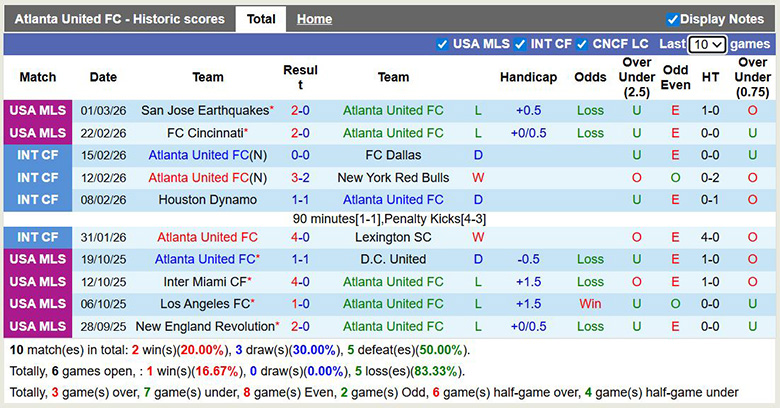Click the INT CF label on 31/01/26 row

pos(38,238)
